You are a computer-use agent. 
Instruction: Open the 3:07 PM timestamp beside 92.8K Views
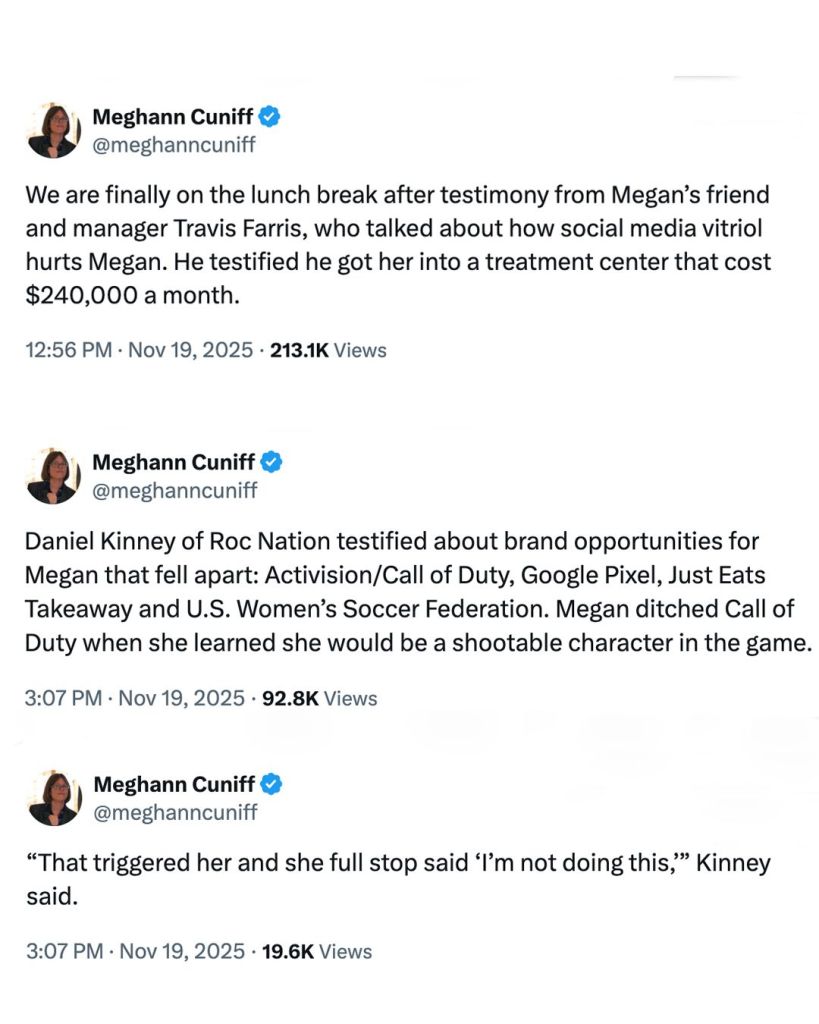click(x=134, y=698)
